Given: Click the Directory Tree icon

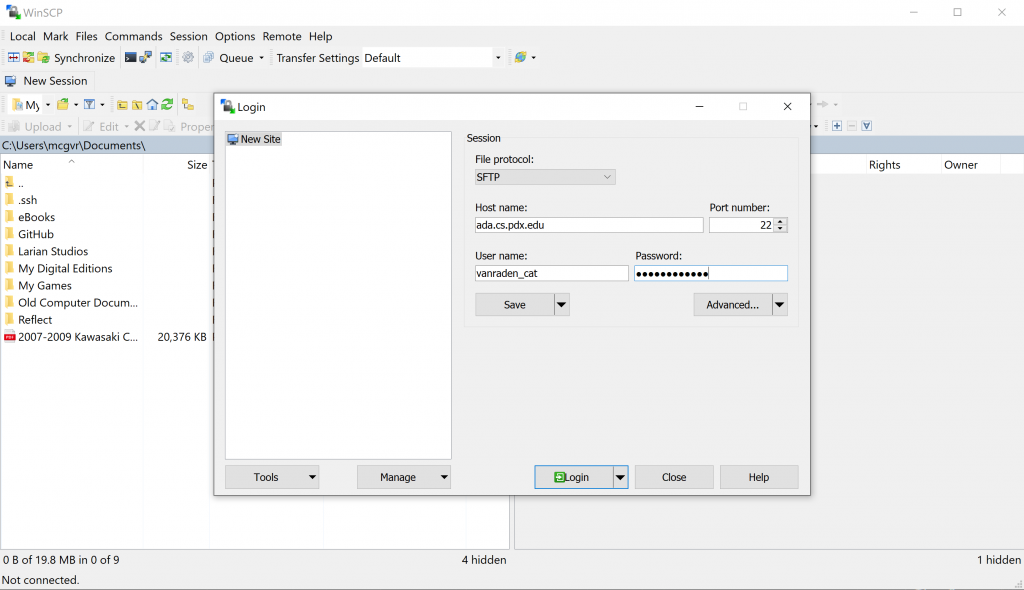Looking at the screenshot, I should pos(188,105).
